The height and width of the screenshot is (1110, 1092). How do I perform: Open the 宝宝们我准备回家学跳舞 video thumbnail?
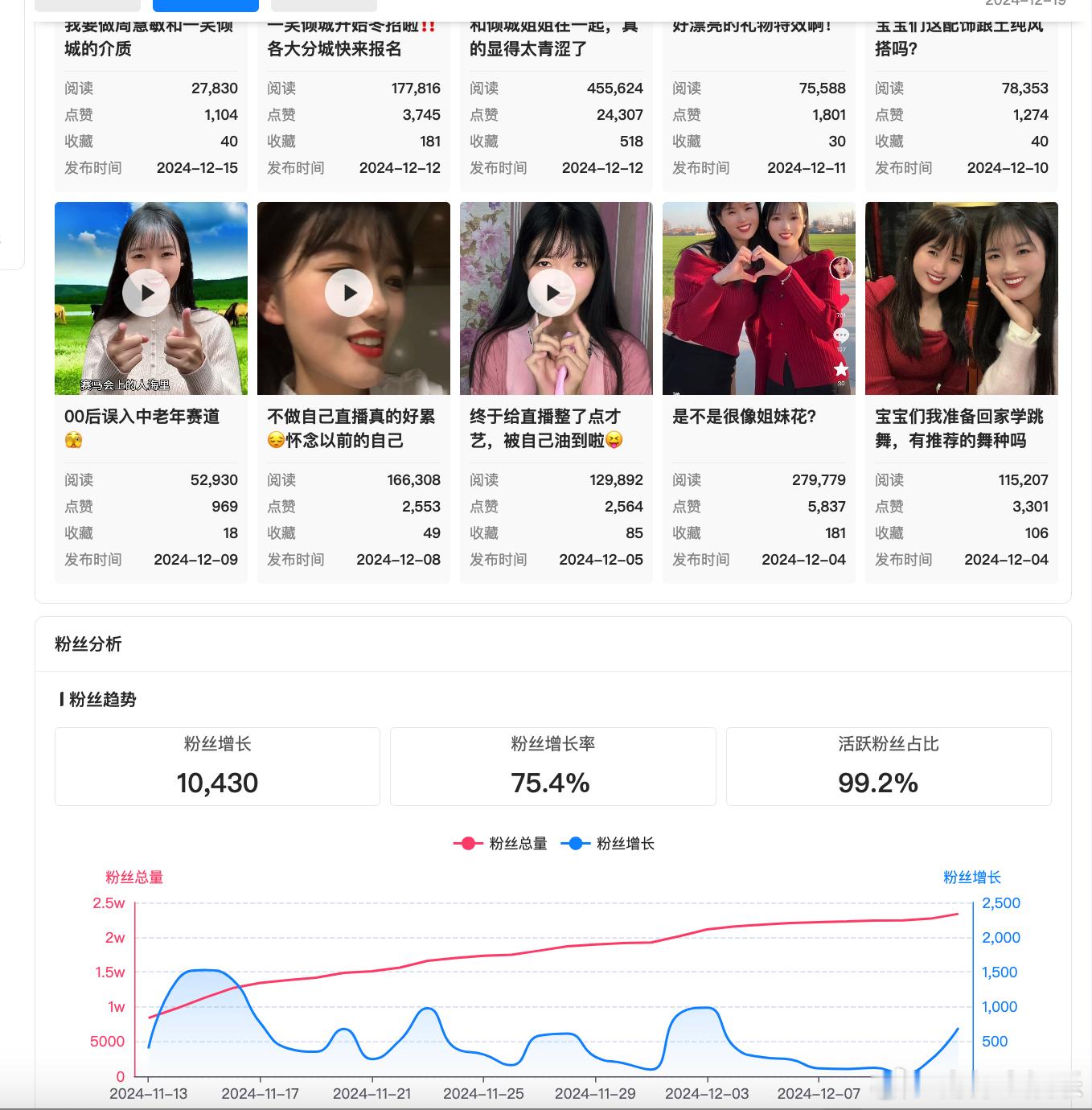[x=962, y=298]
